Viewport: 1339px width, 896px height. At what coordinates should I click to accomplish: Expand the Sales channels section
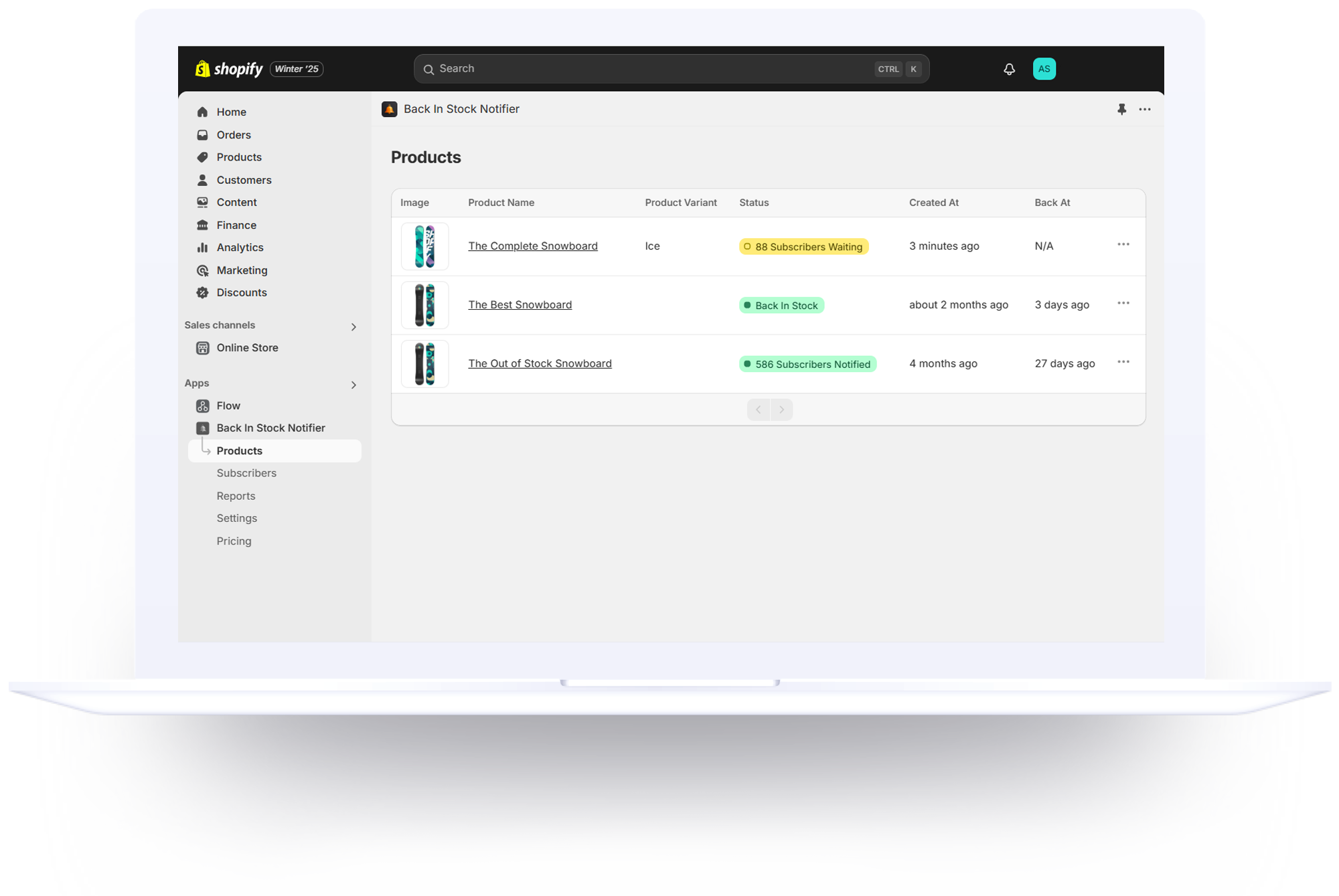[353, 327]
